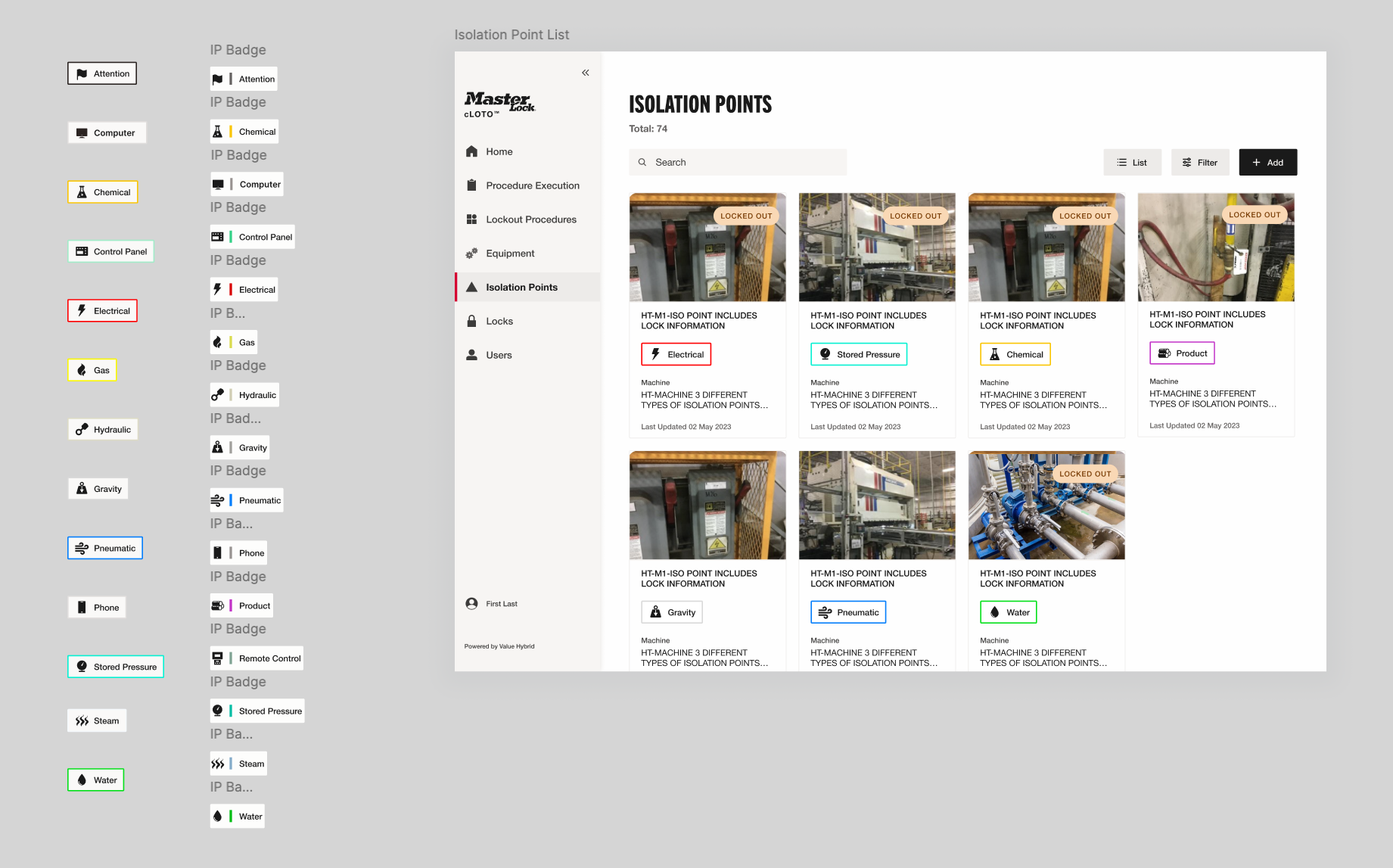Select the outlined Computer badge
1393x868 pixels.
107,132
